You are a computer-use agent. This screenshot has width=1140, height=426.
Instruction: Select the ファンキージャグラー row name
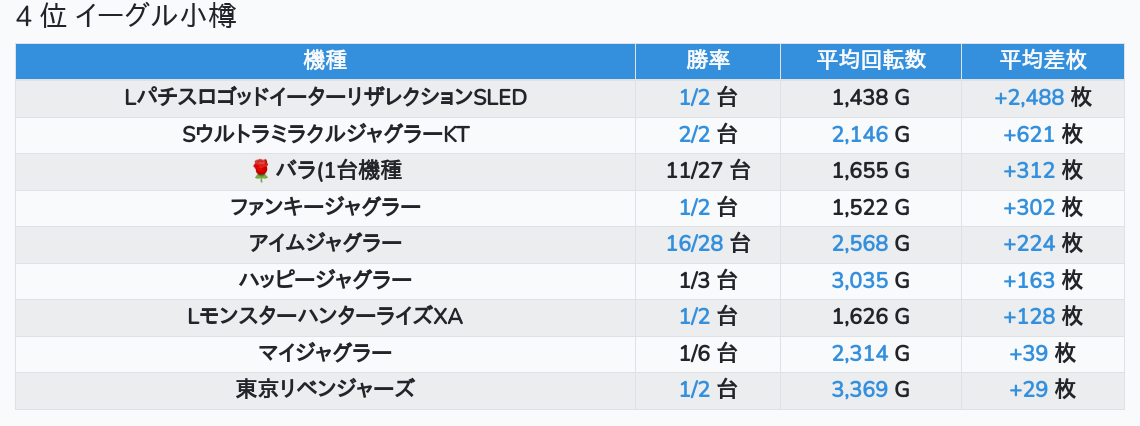(x=325, y=207)
